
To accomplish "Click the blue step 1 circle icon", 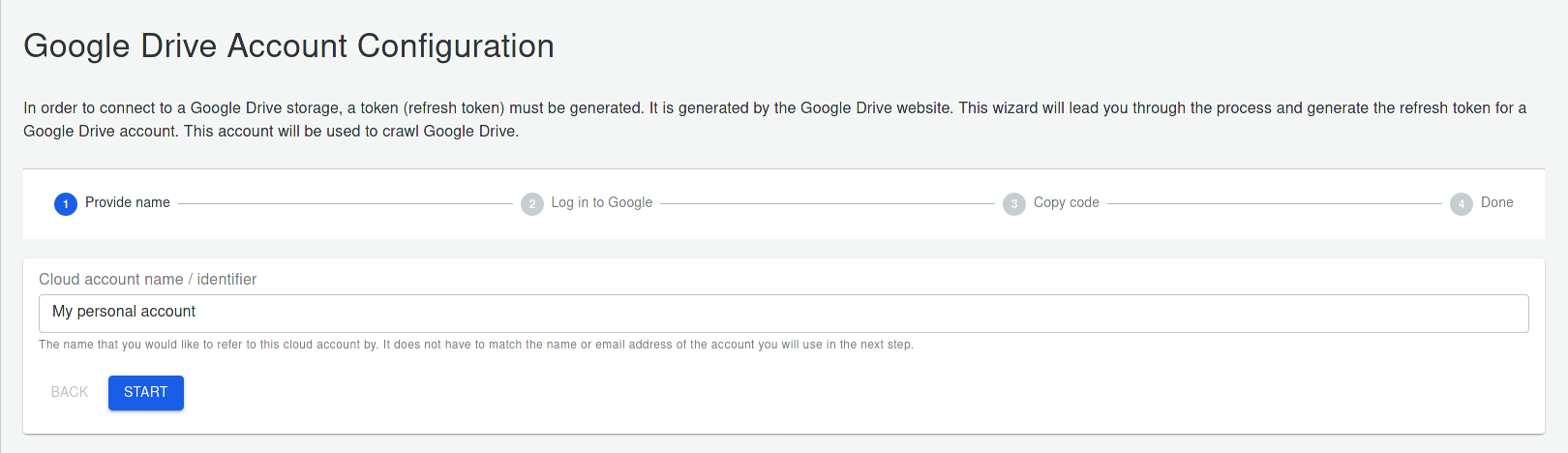I will pyautogui.click(x=66, y=204).
